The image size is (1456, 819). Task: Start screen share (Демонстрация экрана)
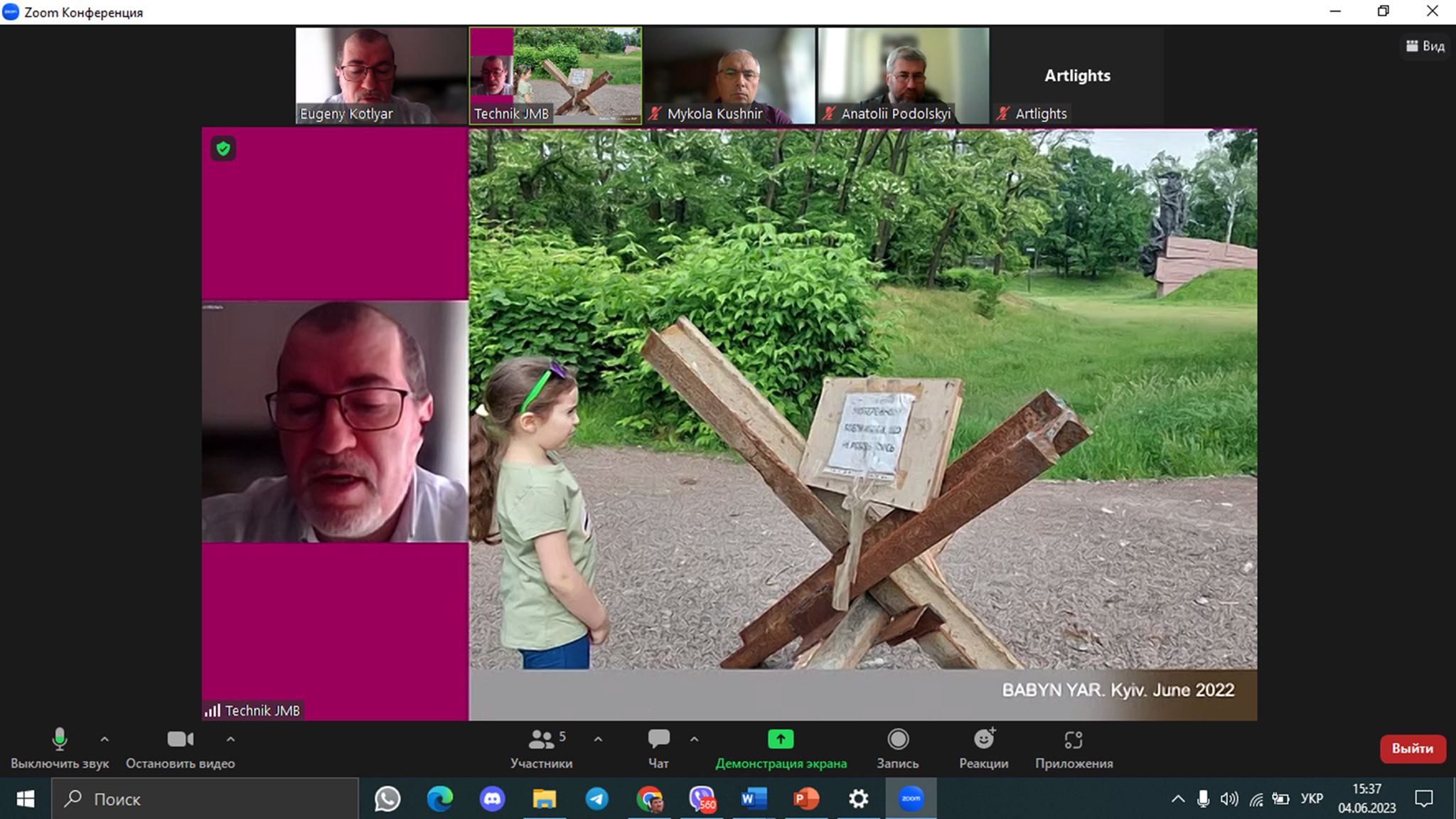point(781,740)
